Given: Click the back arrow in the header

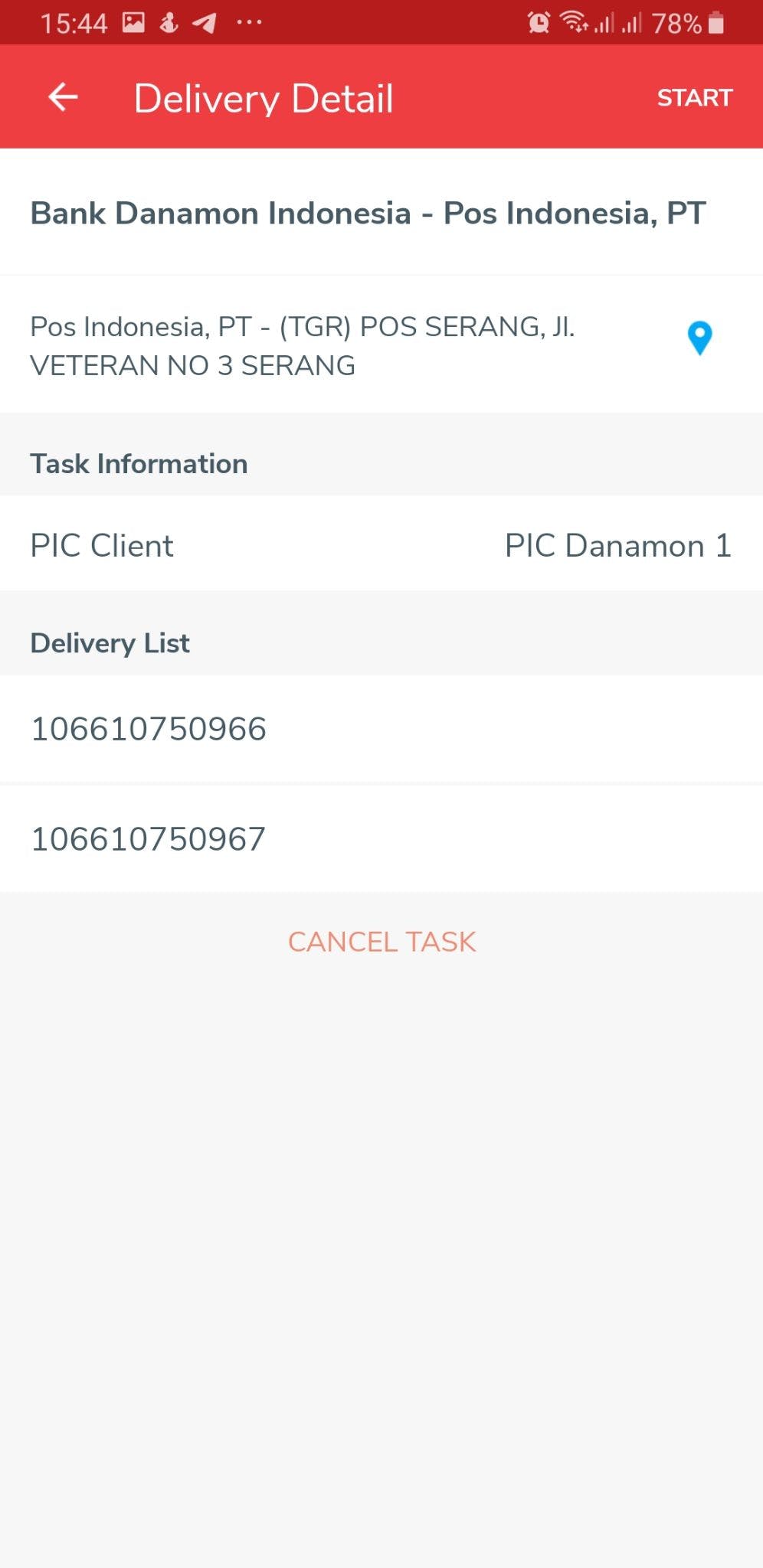Looking at the screenshot, I should tap(63, 96).
